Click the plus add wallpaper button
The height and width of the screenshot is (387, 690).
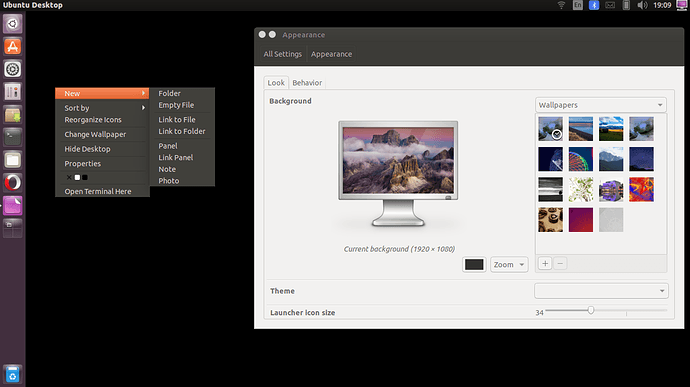[545, 263]
